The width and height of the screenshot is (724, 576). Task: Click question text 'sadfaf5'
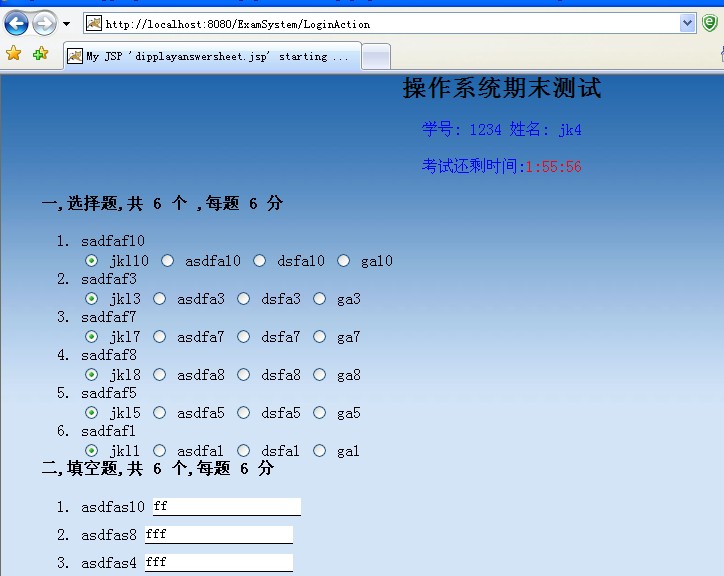pos(109,393)
